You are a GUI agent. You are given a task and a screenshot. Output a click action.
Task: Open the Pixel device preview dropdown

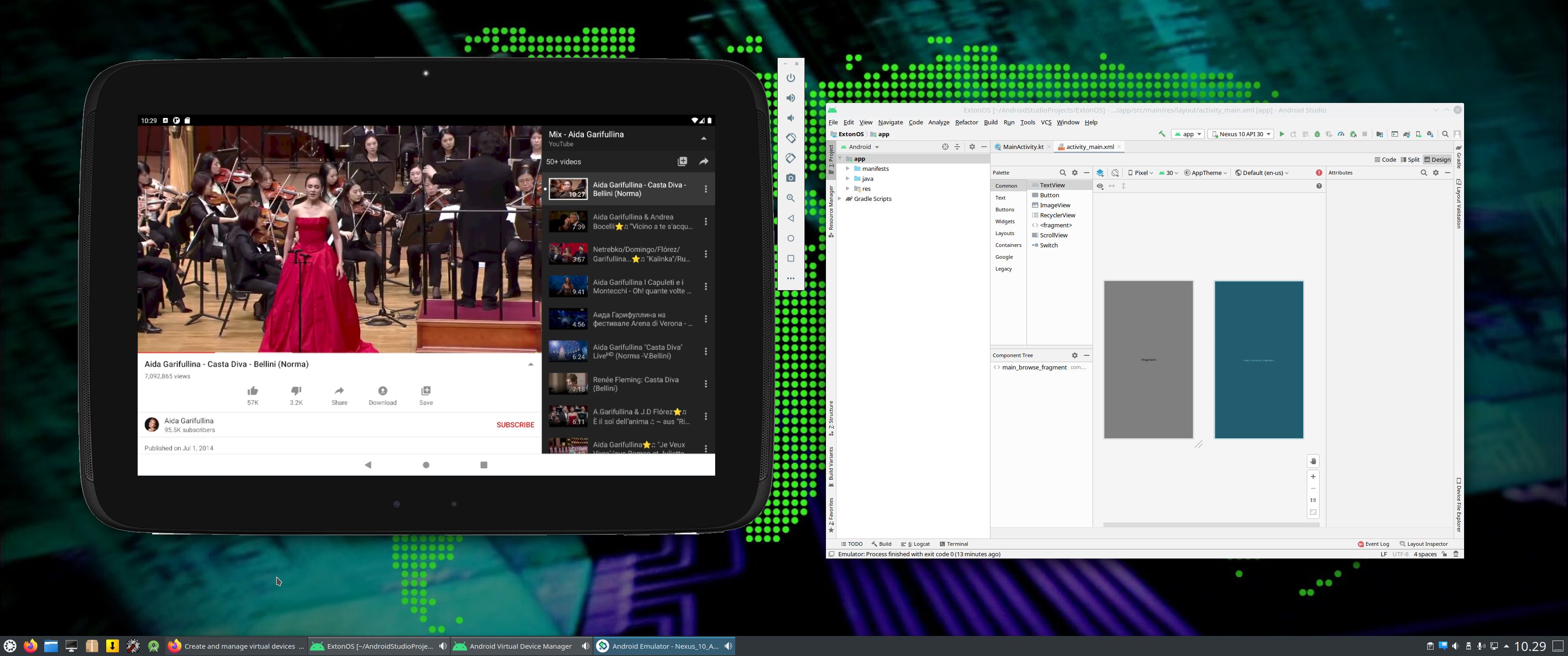click(x=1141, y=173)
